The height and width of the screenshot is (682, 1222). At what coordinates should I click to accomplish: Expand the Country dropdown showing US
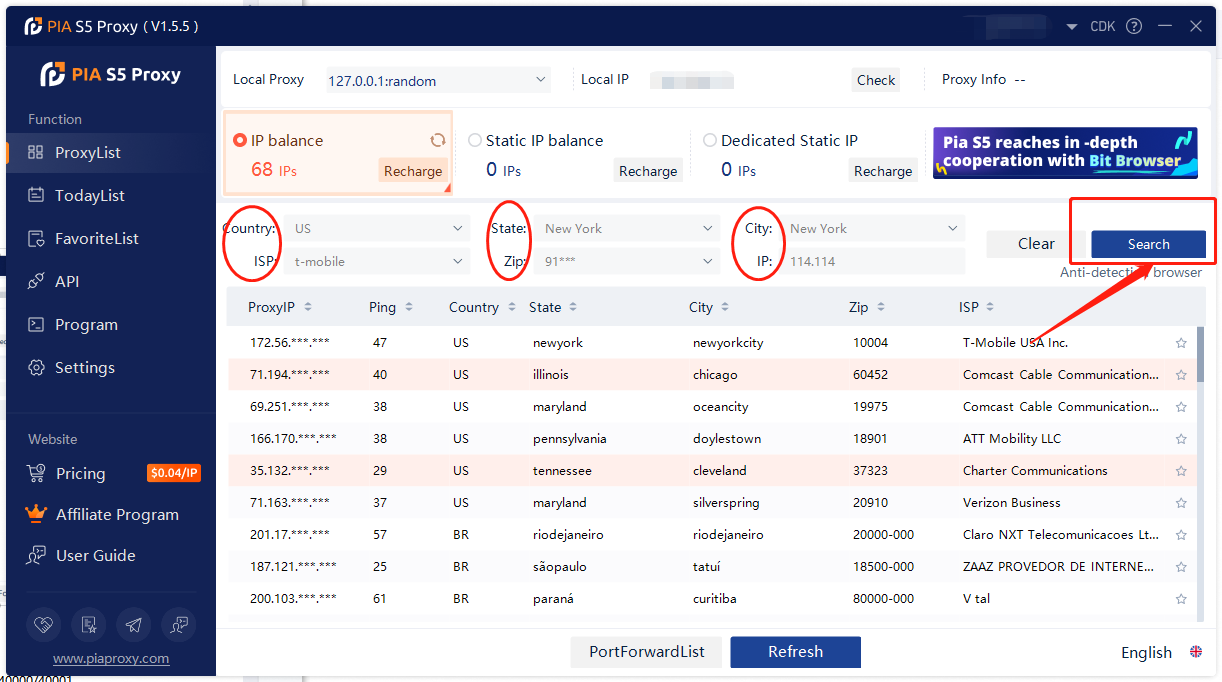[x=377, y=229]
